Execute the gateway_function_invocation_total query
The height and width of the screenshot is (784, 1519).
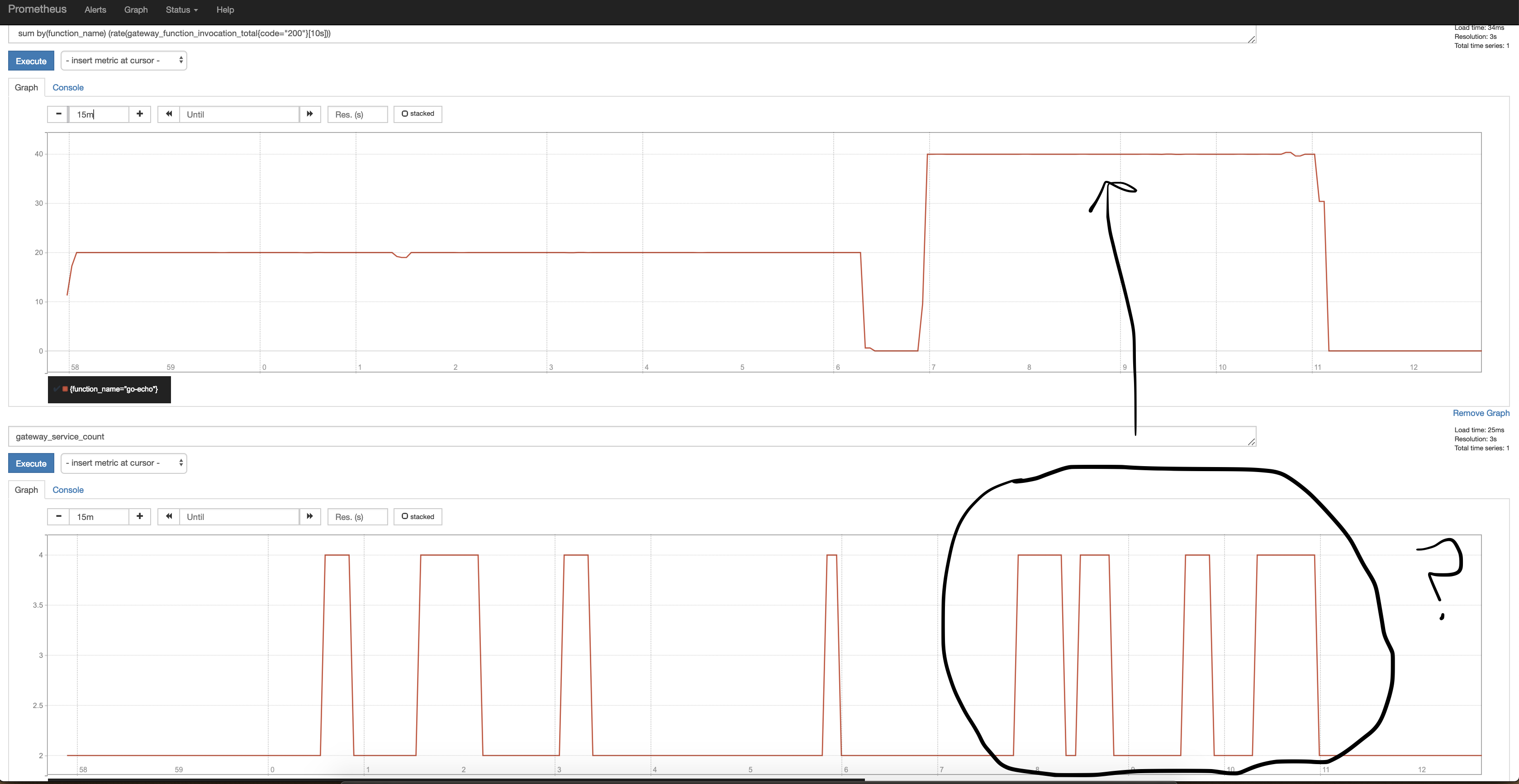31,60
